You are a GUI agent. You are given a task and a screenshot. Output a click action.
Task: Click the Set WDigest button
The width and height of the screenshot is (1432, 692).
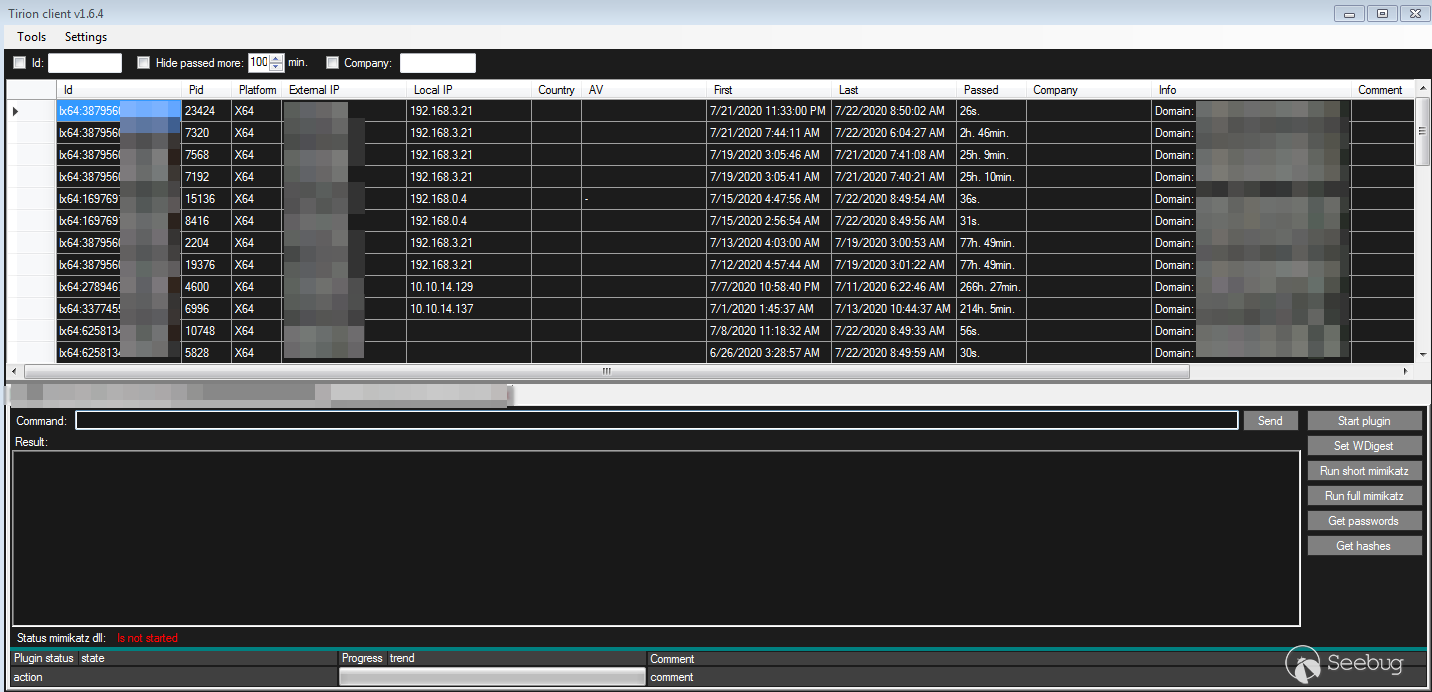coord(1364,446)
